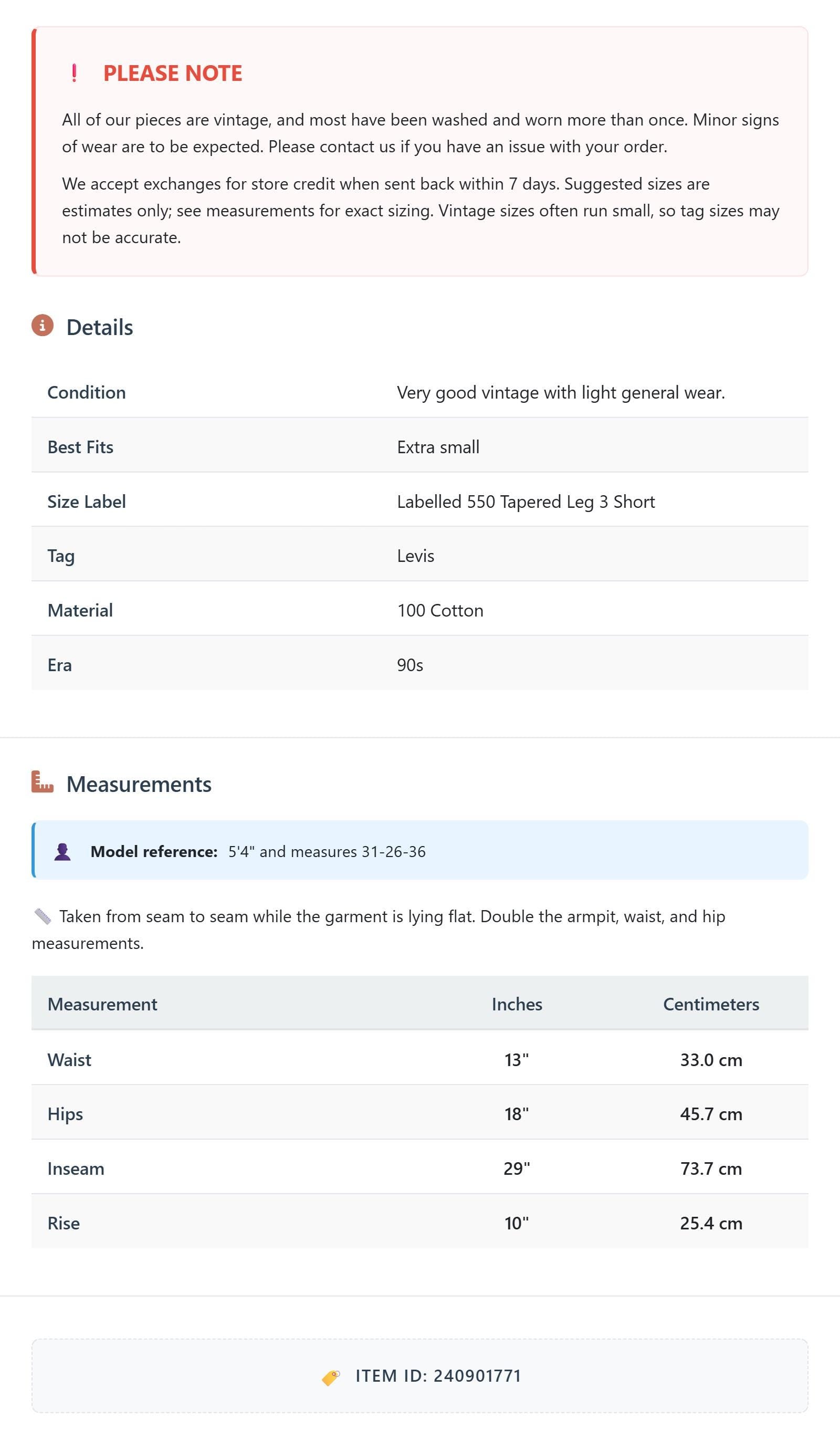Click the Inches column header
This screenshot has width=840, height=1440.
517,1005
